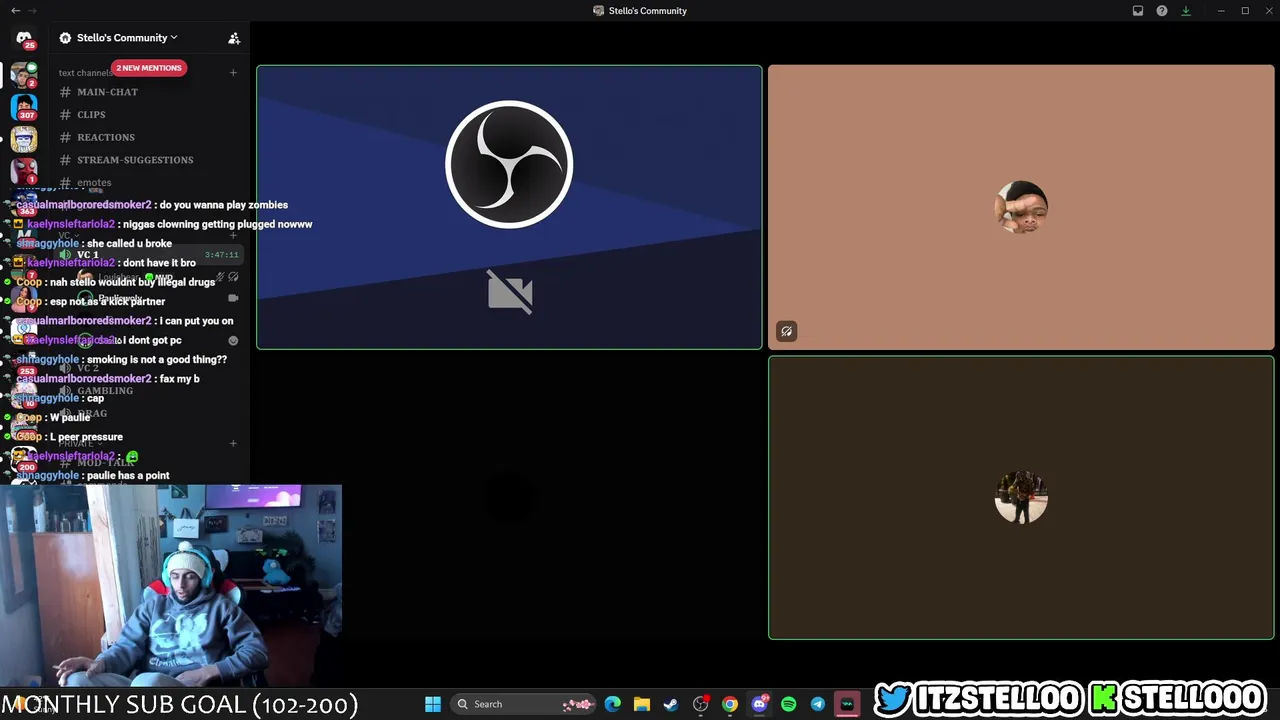
Task: Click the invite people icon
Action: tap(234, 38)
